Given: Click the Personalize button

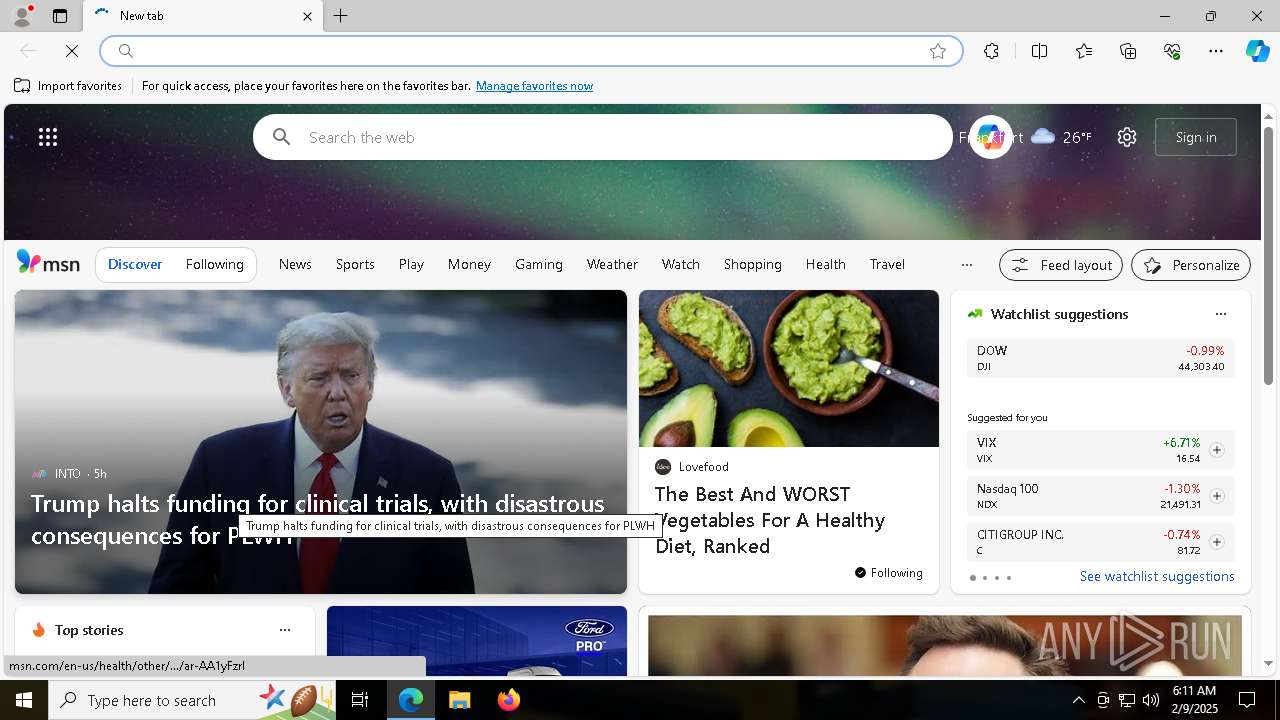Looking at the screenshot, I should point(1191,265).
